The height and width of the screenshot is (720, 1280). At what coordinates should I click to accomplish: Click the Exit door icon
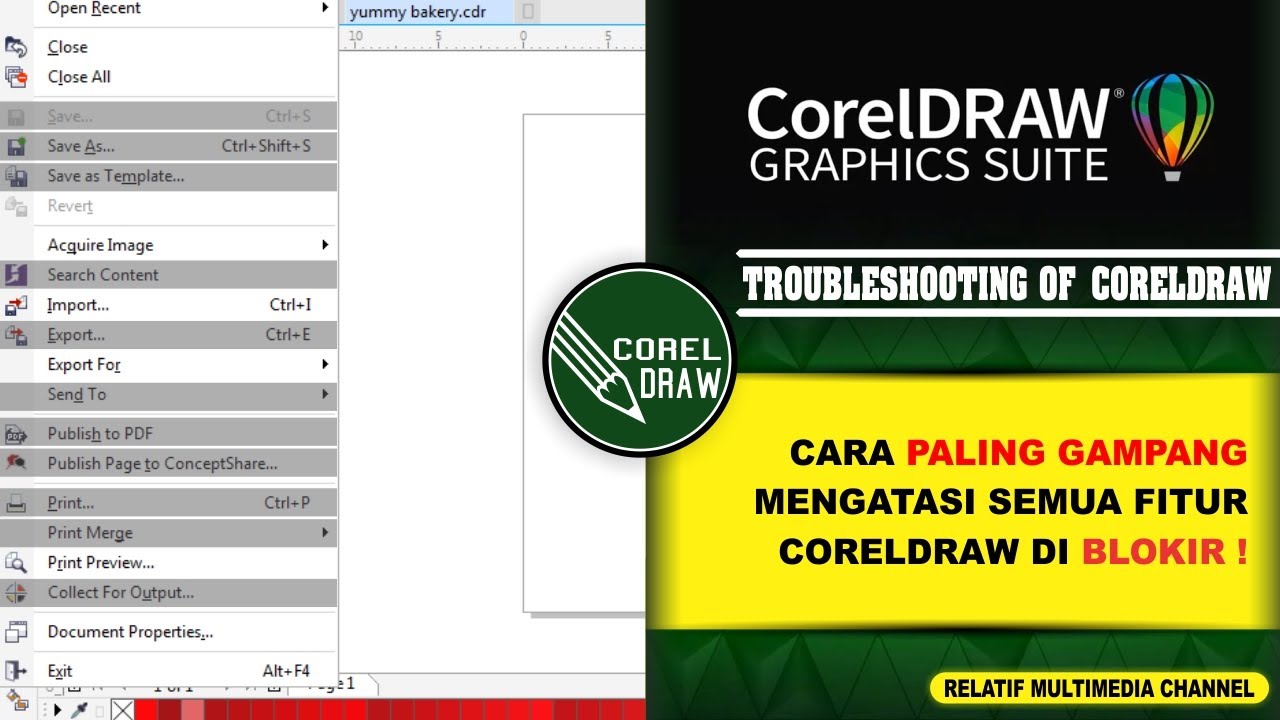coord(16,671)
